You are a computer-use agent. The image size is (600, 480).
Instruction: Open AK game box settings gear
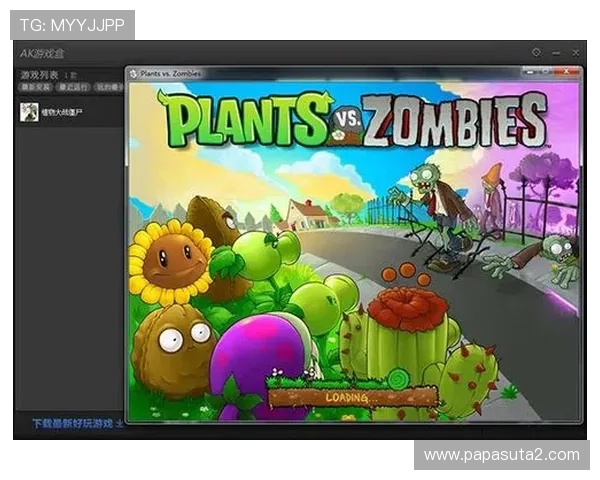[536, 52]
